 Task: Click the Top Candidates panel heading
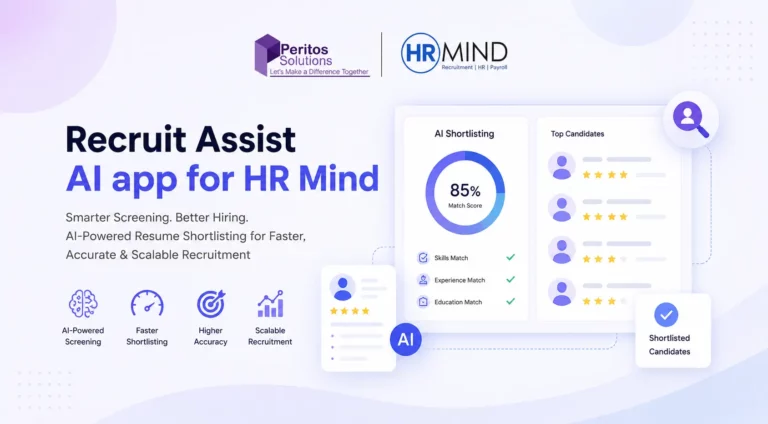coord(577,134)
